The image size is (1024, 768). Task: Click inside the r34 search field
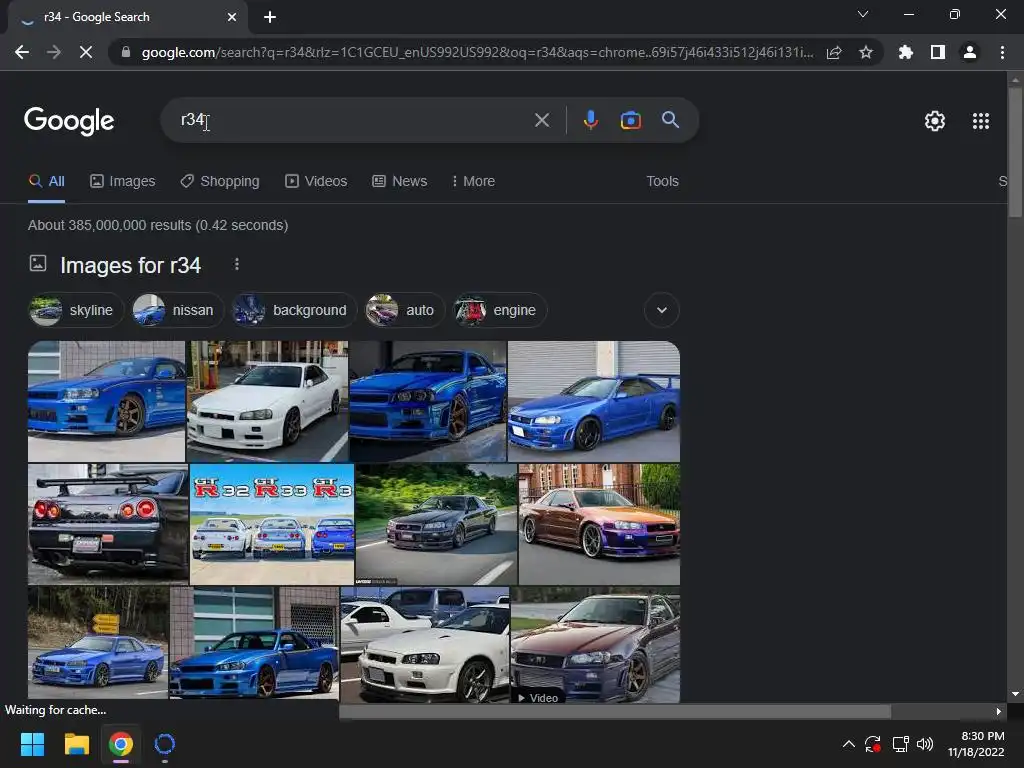353,120
